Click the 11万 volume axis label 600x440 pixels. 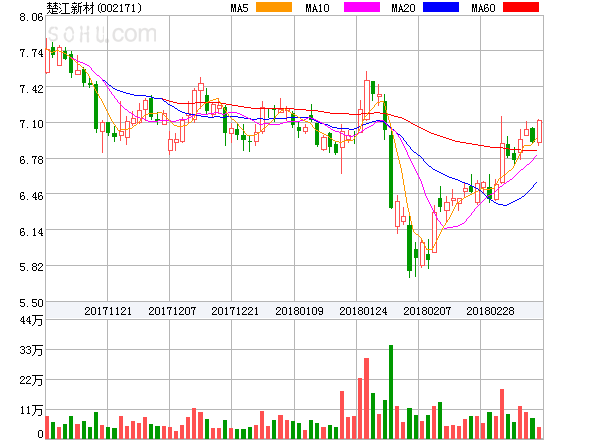point(31,411)
